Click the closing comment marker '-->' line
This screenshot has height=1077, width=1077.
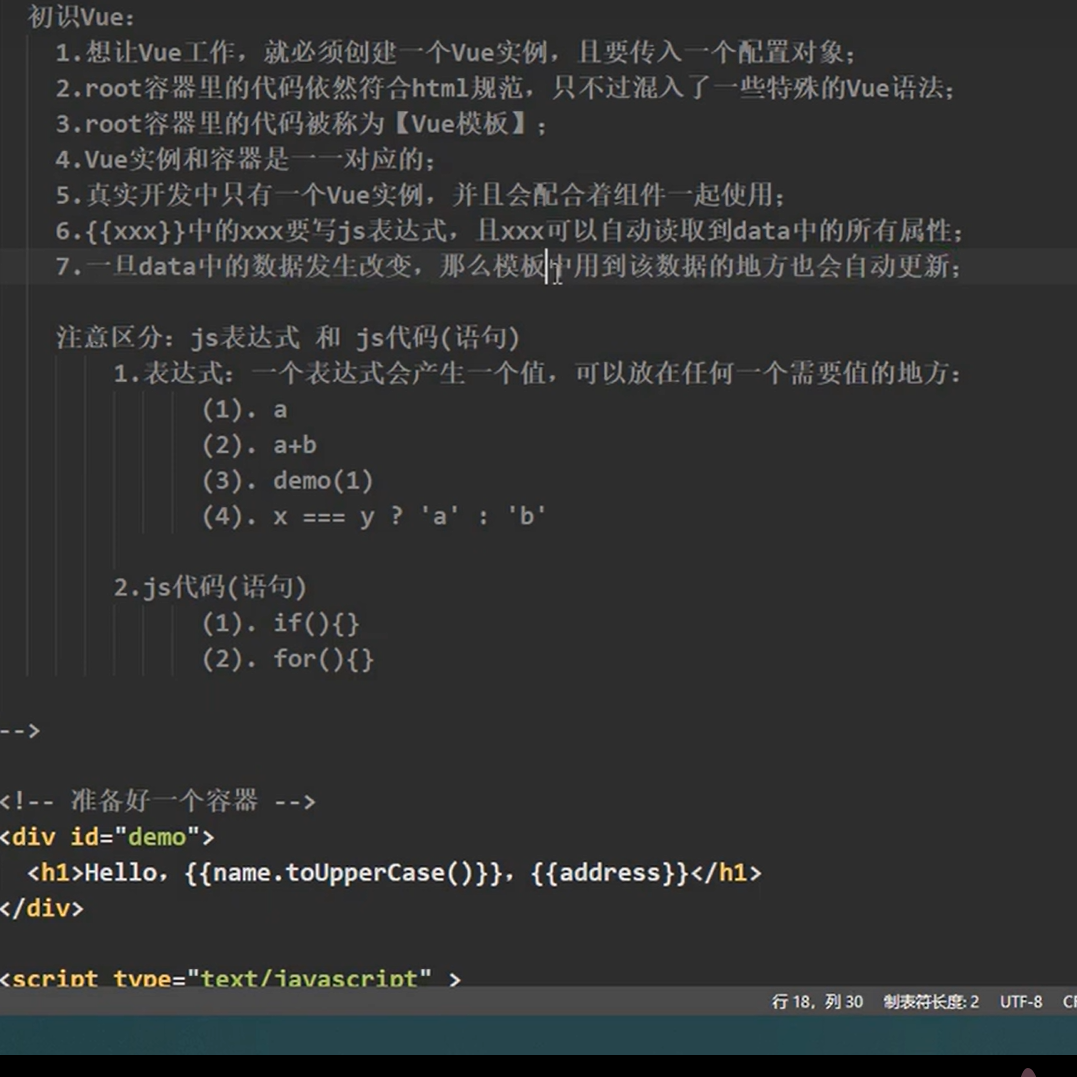coord(20,730)
